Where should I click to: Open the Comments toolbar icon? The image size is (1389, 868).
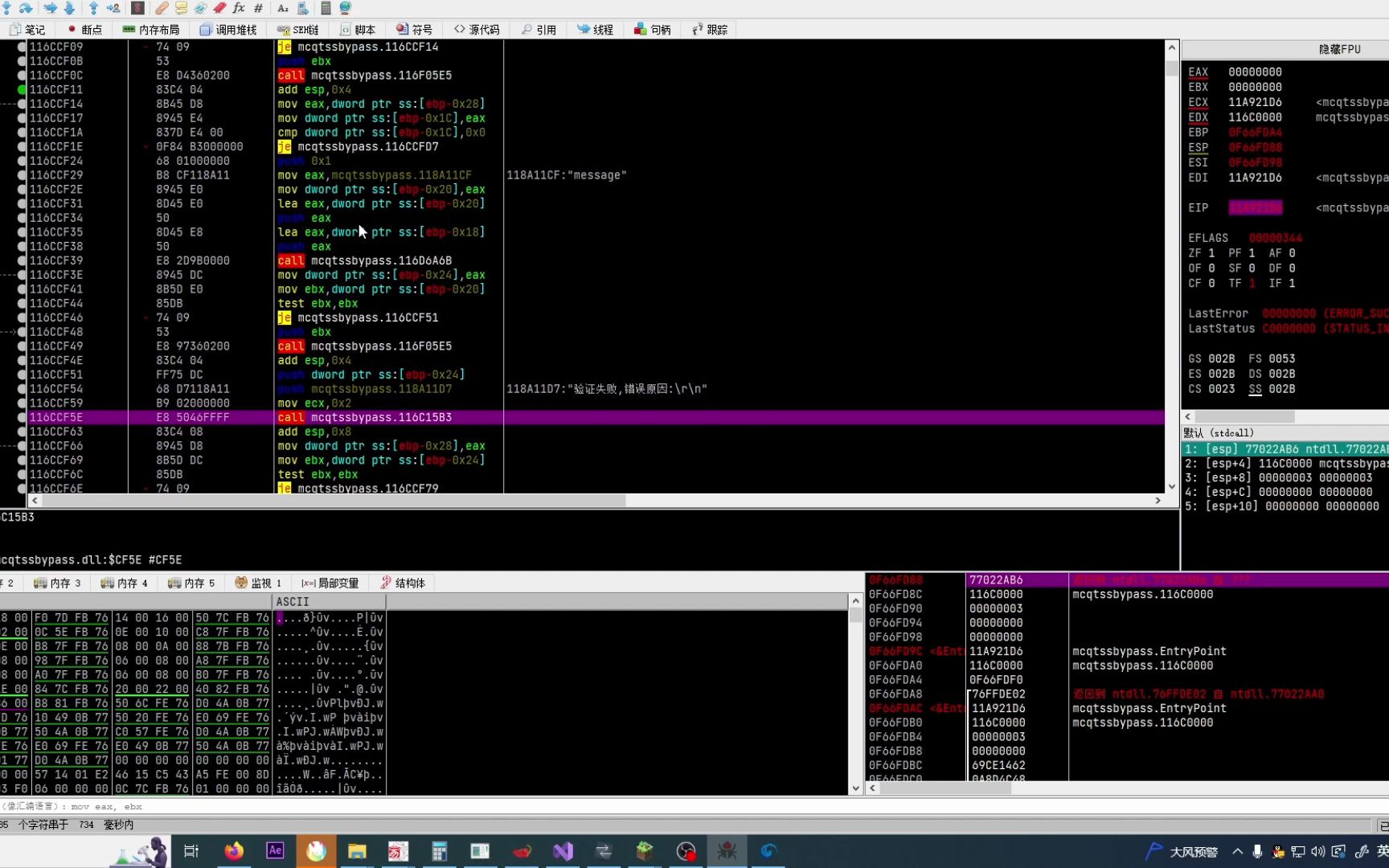click(181, 8)
